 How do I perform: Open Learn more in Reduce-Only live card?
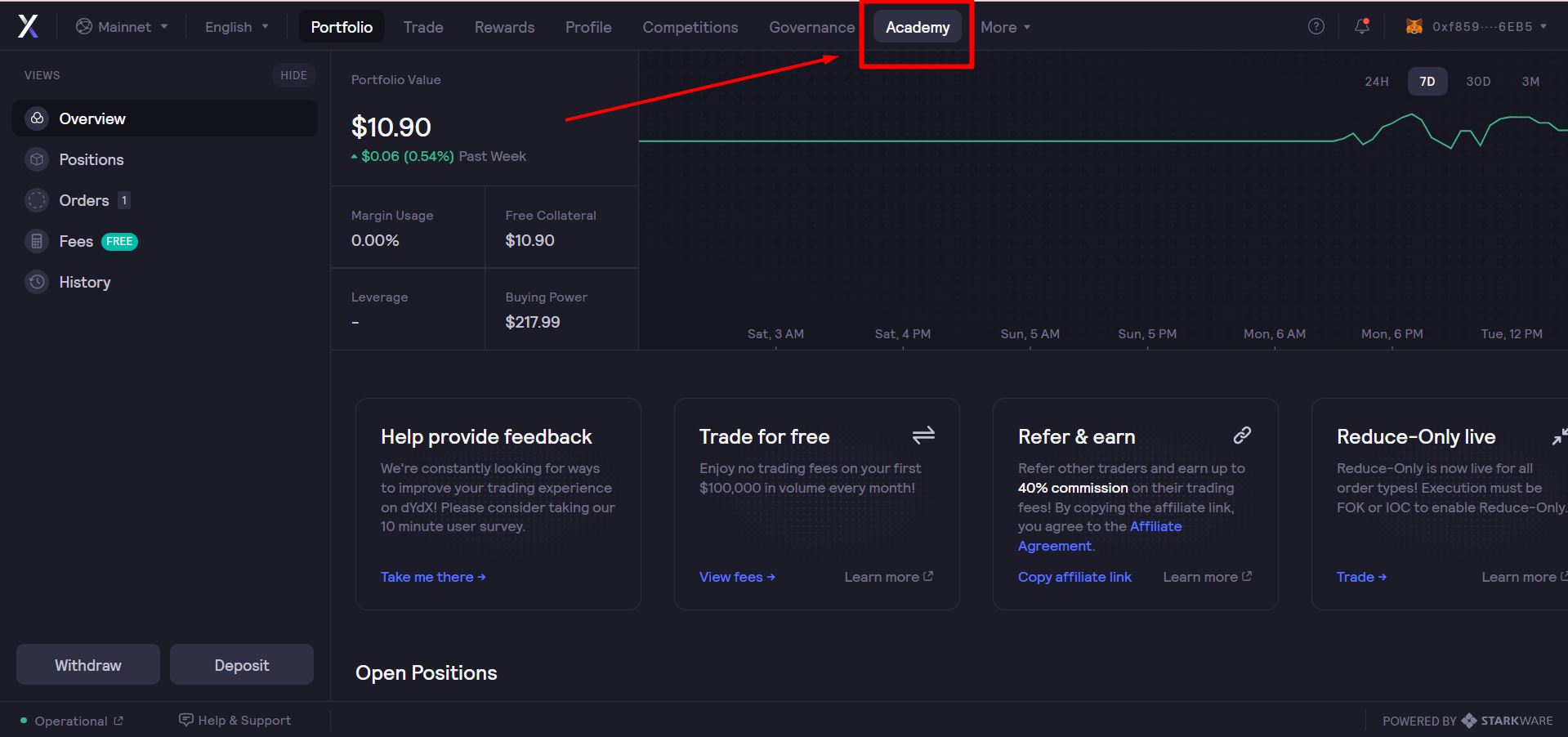click(x=1524, y=577)
